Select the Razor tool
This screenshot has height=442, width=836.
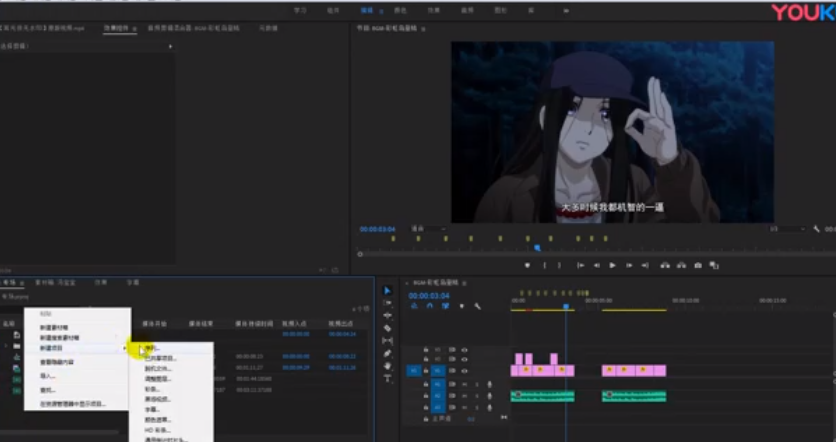[388, 328]
